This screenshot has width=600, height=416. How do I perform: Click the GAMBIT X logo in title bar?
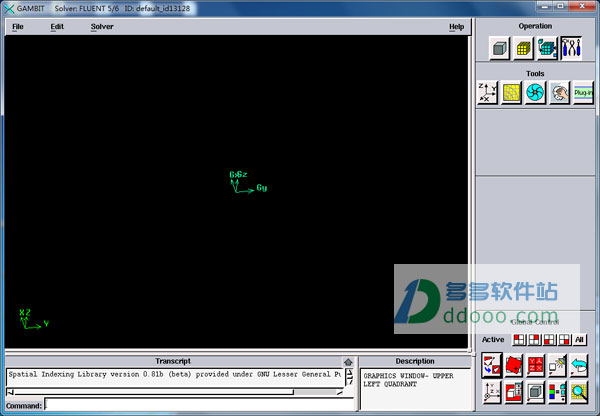coord(8,8)
